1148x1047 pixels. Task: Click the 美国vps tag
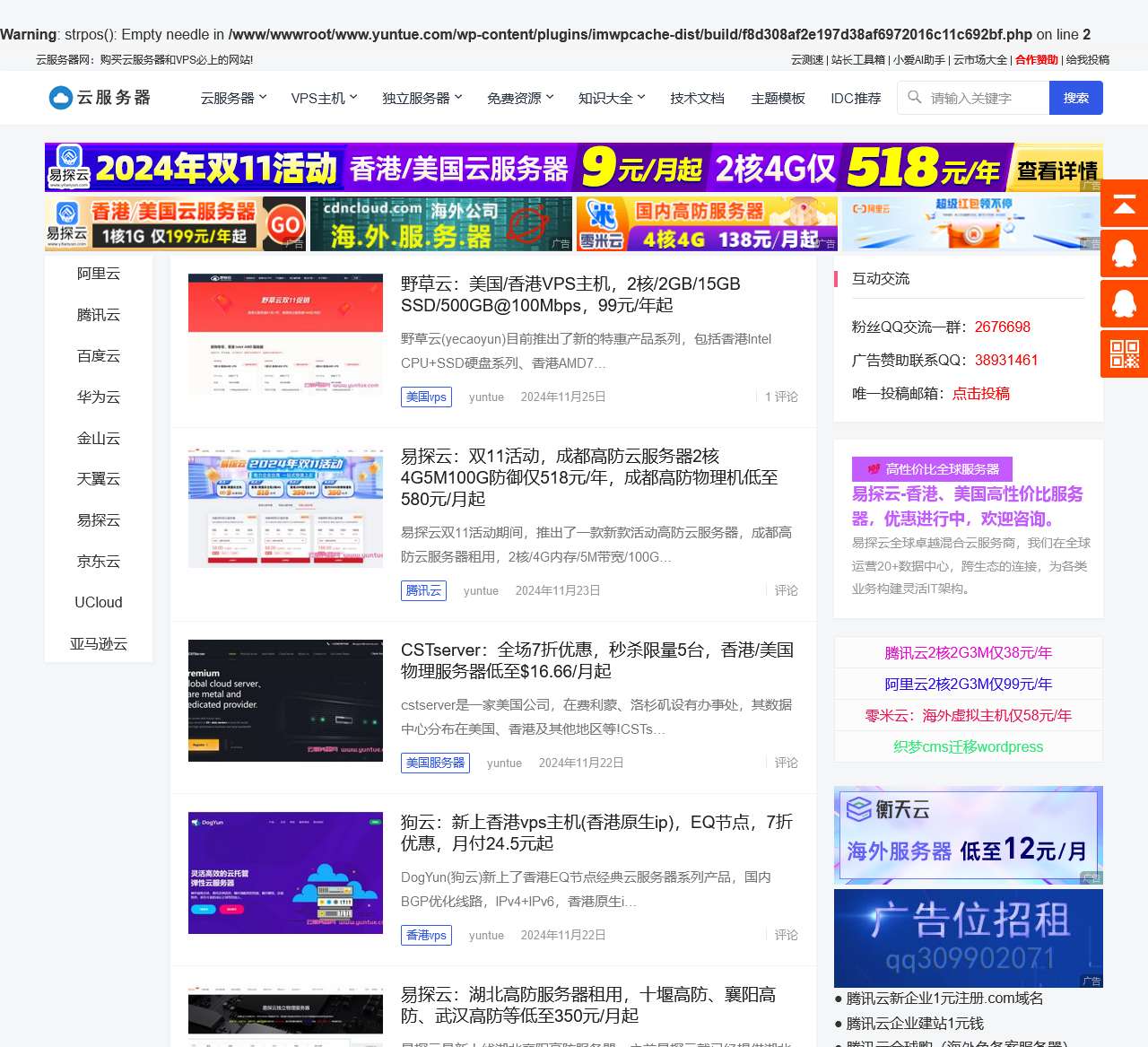[426, 397]
